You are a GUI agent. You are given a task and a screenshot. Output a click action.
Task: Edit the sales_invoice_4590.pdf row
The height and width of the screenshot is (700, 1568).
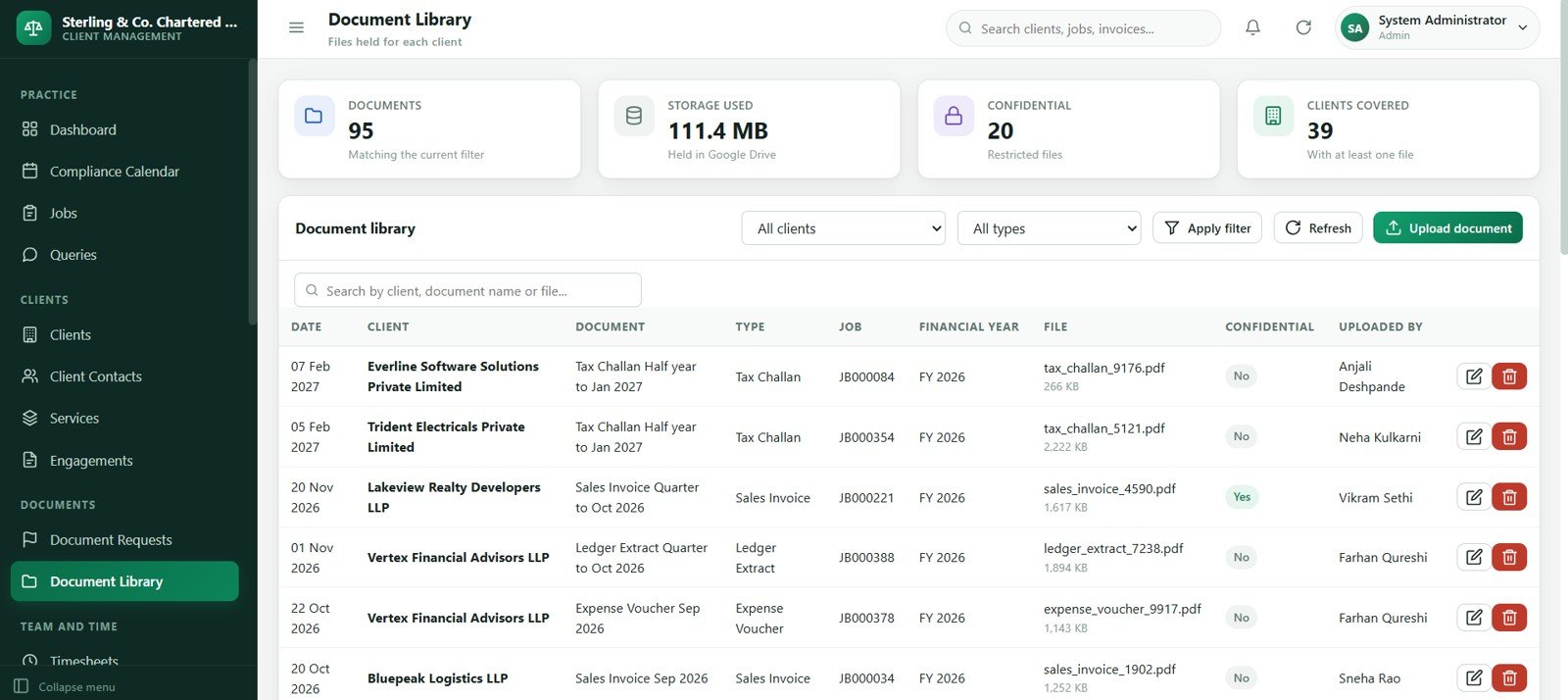1474,497
